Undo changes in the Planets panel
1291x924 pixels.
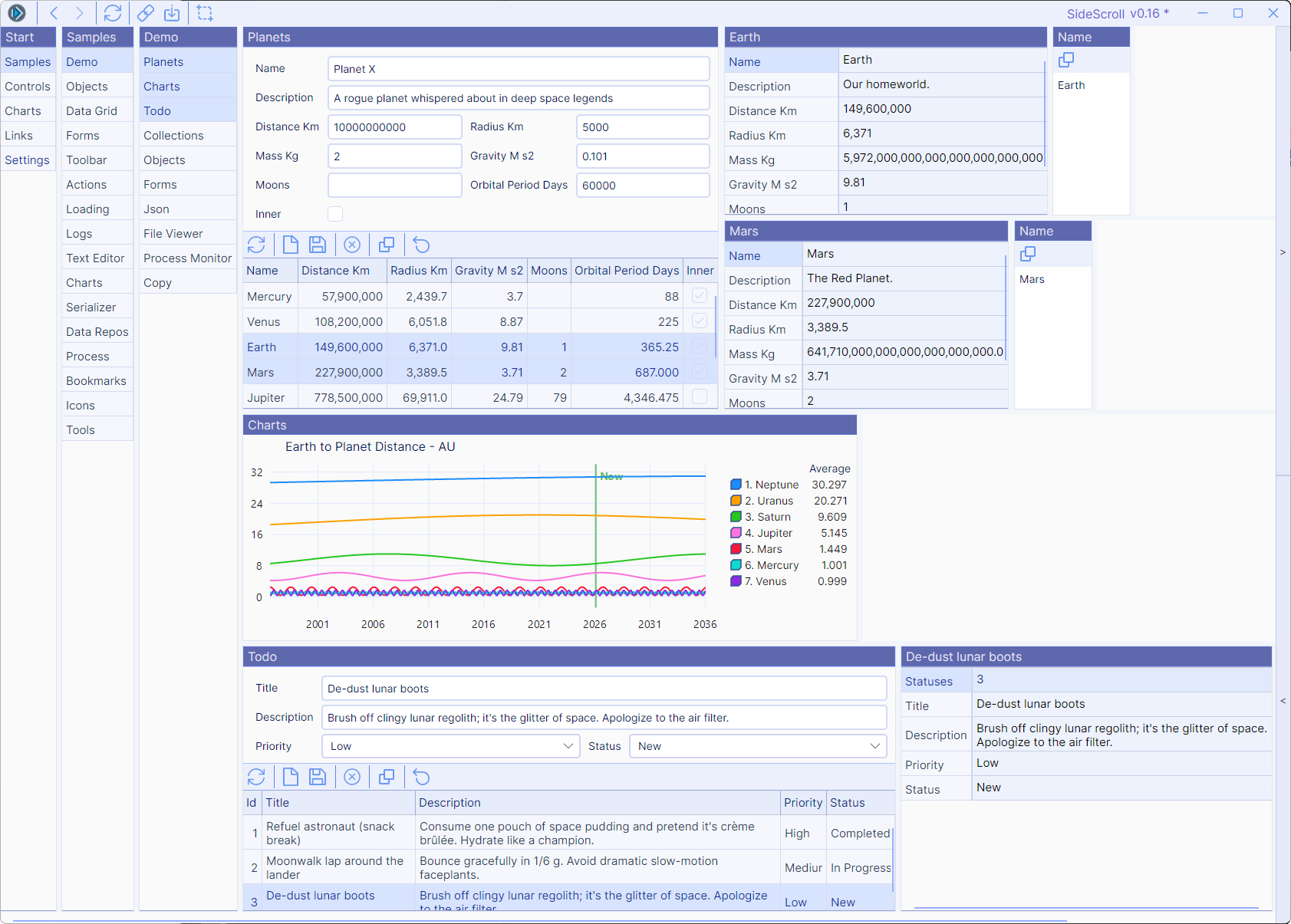[x=422, y=245]
